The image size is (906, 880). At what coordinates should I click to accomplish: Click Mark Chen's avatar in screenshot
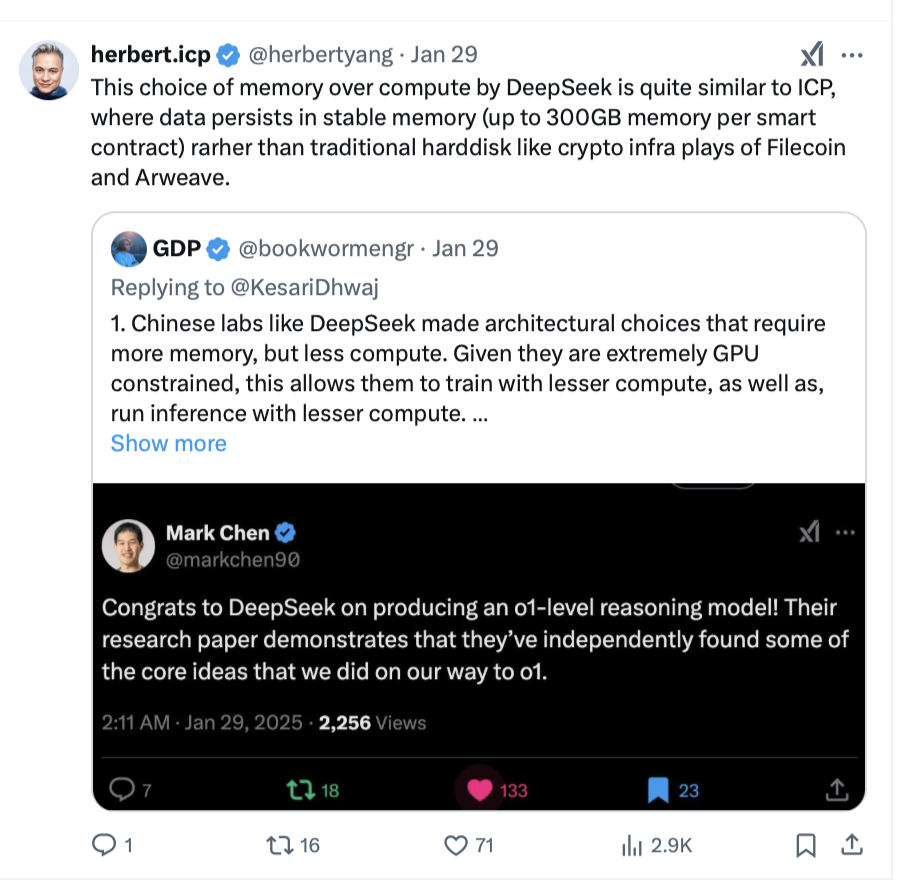(128, 546)
